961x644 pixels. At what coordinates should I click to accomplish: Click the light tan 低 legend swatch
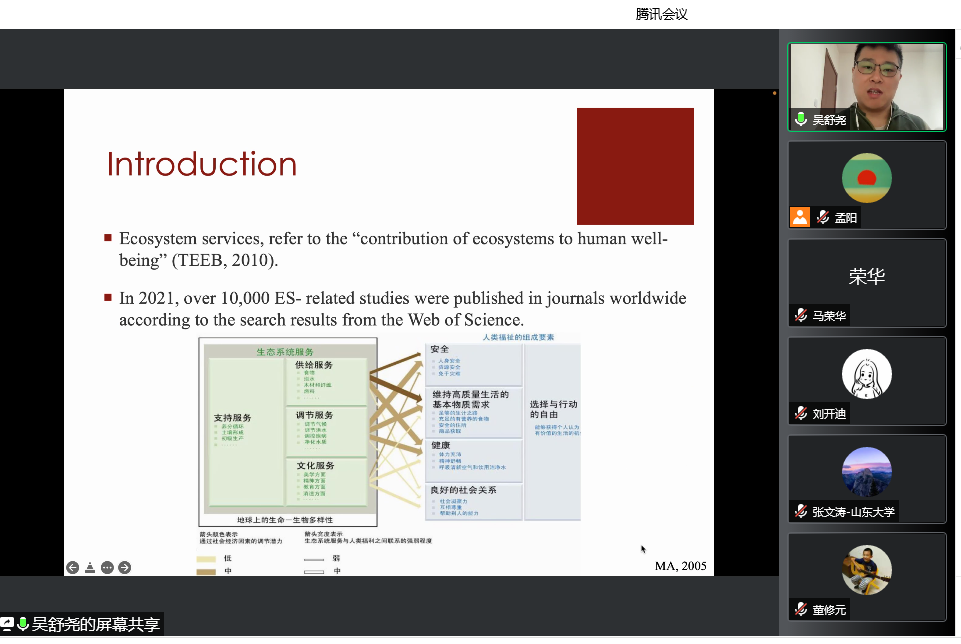206,559
